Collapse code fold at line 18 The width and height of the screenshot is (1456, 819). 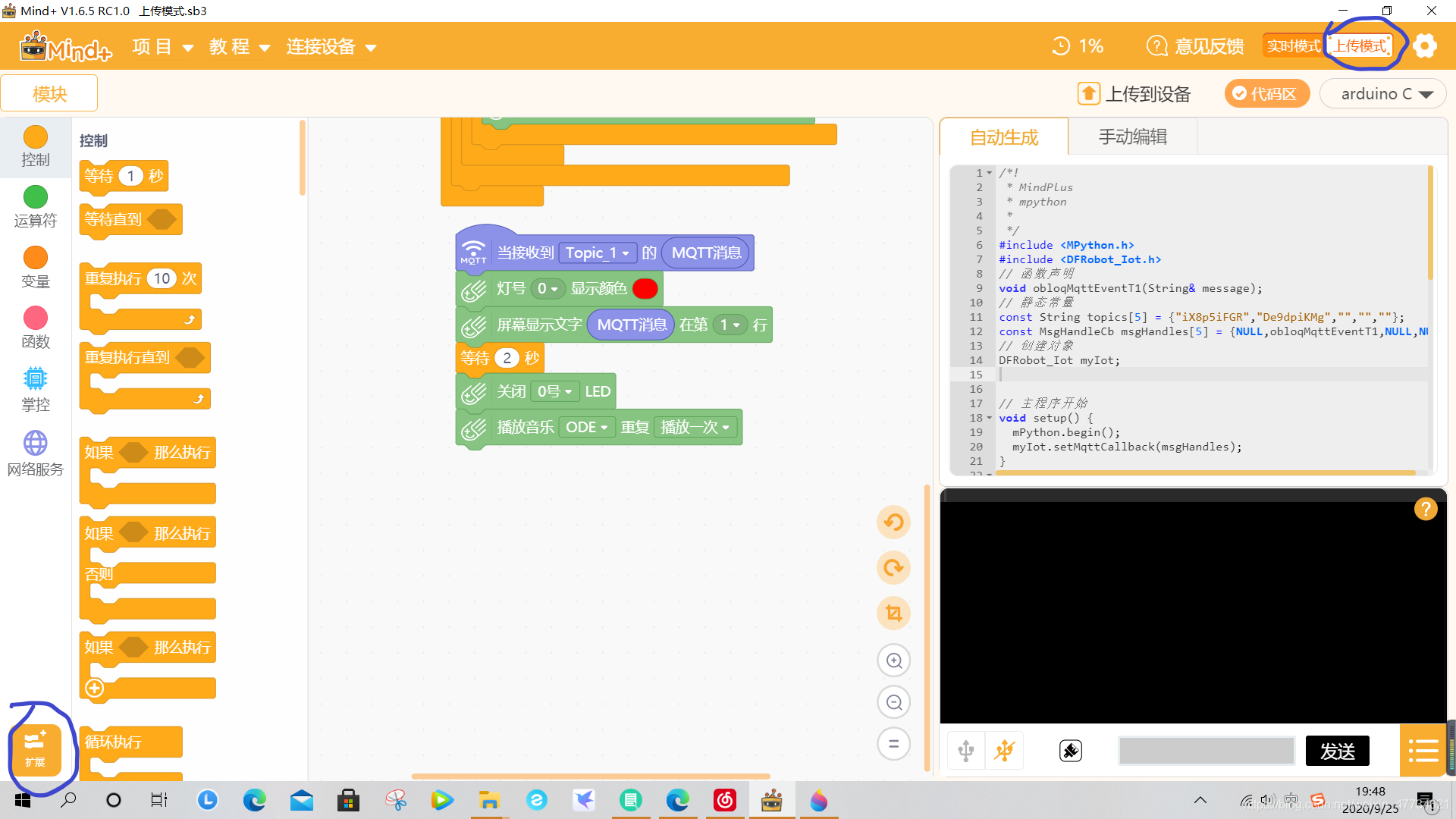(989, 418)
